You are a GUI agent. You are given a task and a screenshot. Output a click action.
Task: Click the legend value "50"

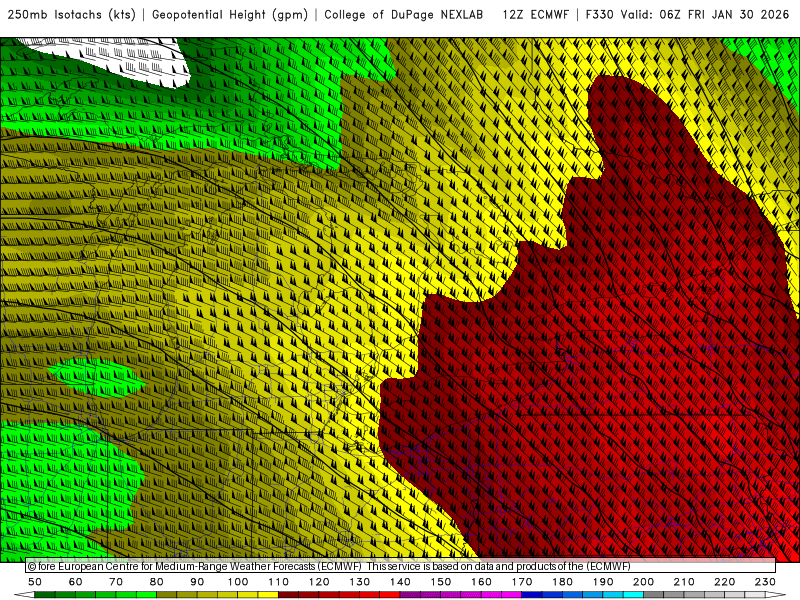[35, 582]
